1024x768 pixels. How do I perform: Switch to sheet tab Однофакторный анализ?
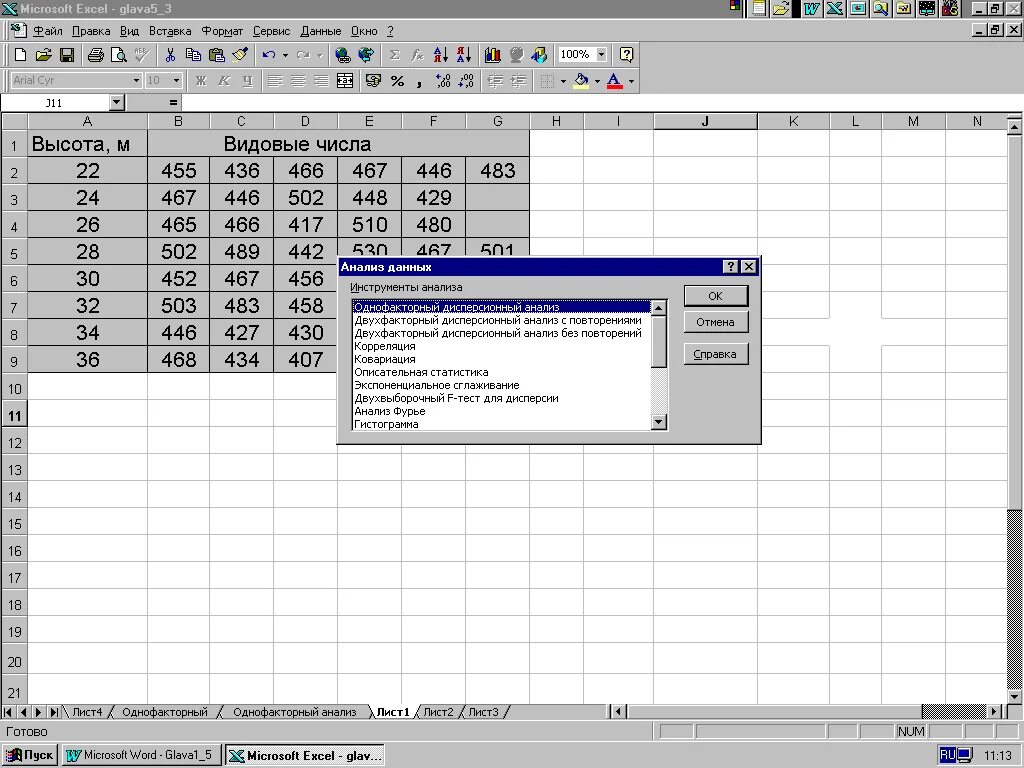pyautogui.click(x=295, y=712)
